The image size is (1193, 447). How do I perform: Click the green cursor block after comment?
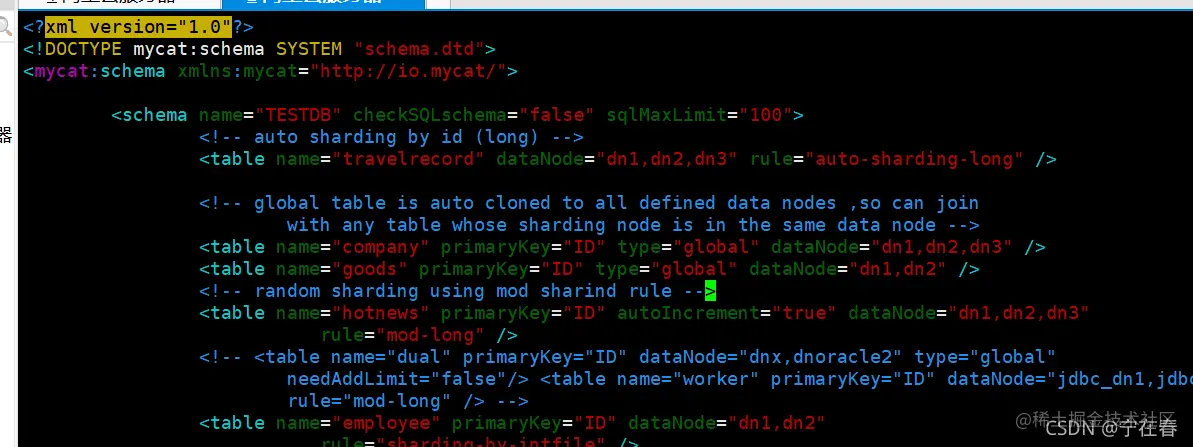(711, 292)
